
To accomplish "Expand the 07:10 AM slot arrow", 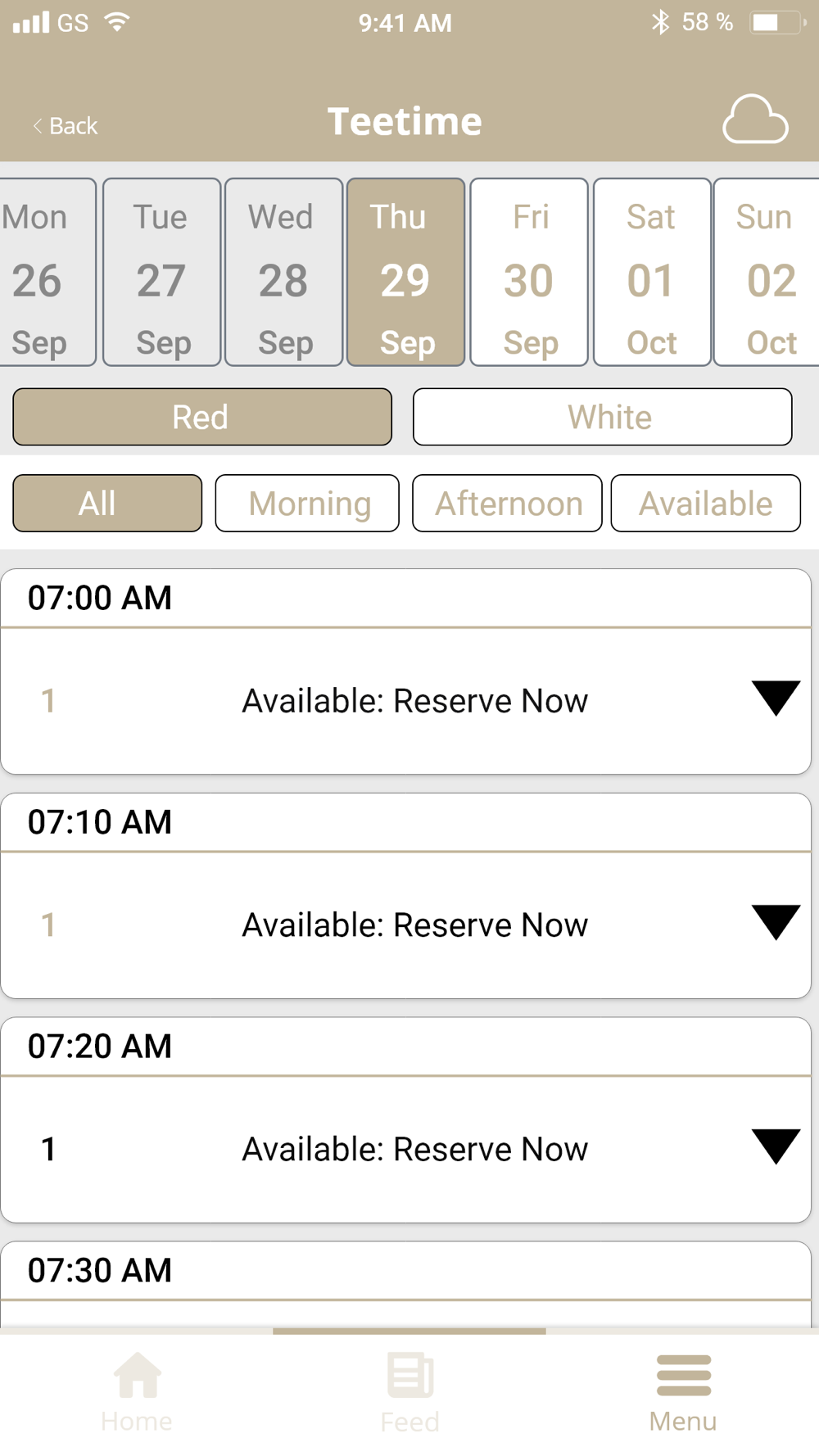I will point(775,923).
